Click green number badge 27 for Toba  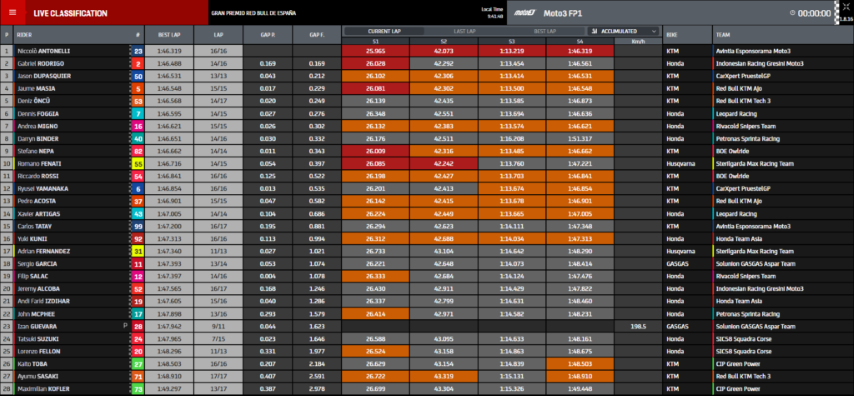click(x=138, y=364)
